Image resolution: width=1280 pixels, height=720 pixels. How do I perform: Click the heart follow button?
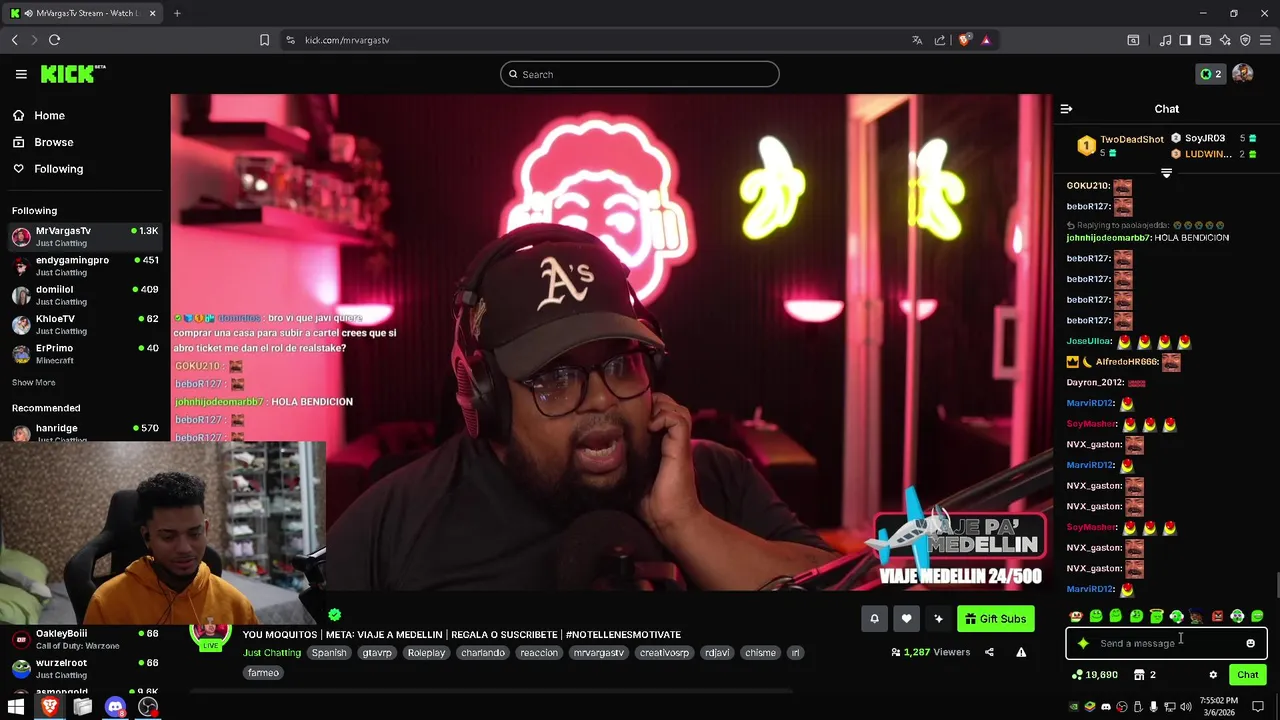coord(906,619)
